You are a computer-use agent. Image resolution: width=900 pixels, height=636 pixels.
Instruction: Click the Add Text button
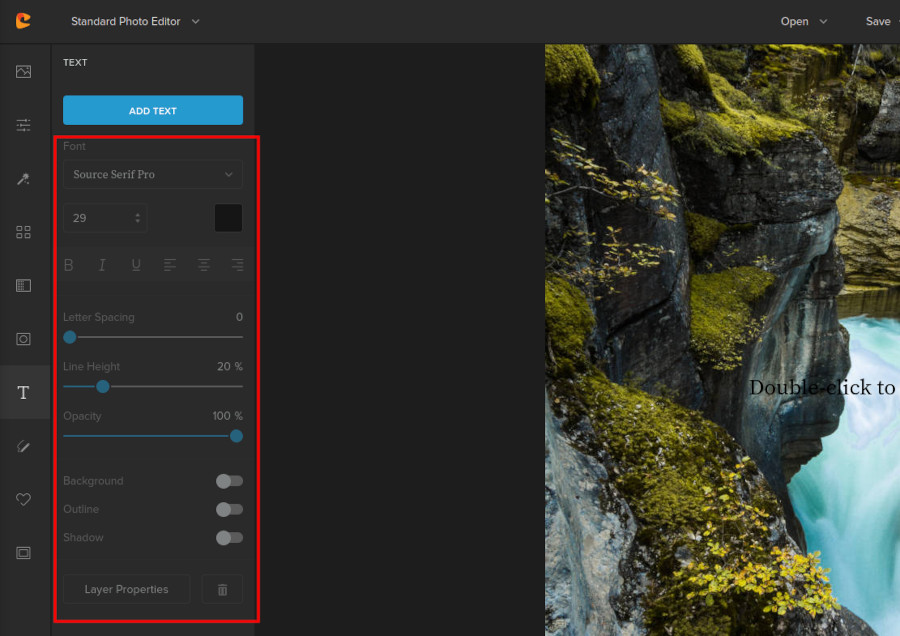152,110
